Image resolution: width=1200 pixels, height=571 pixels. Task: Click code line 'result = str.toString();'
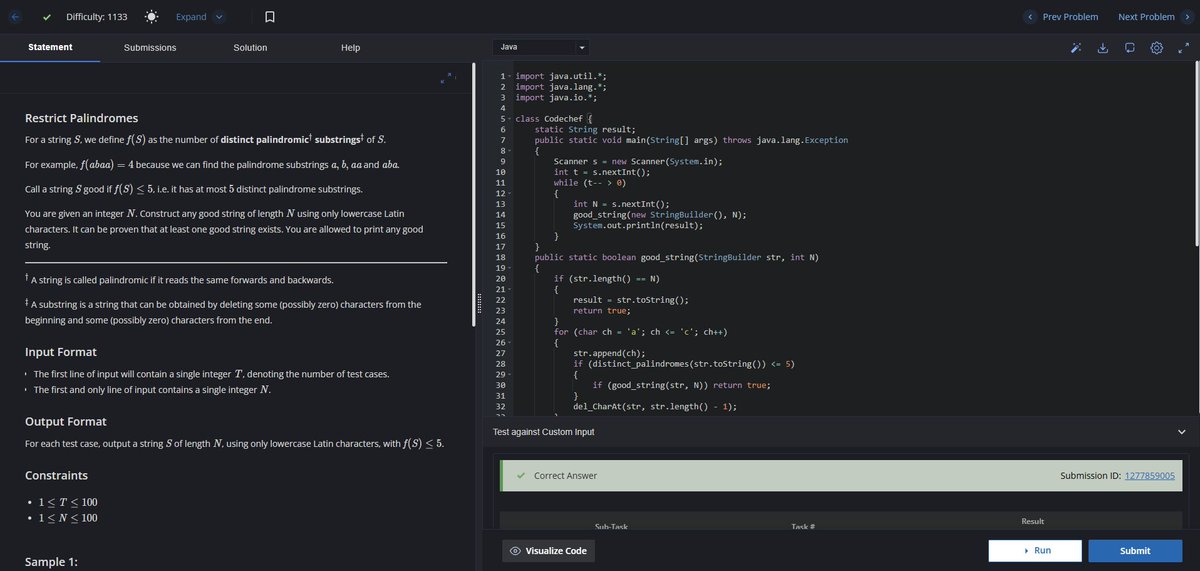[631, 300]
